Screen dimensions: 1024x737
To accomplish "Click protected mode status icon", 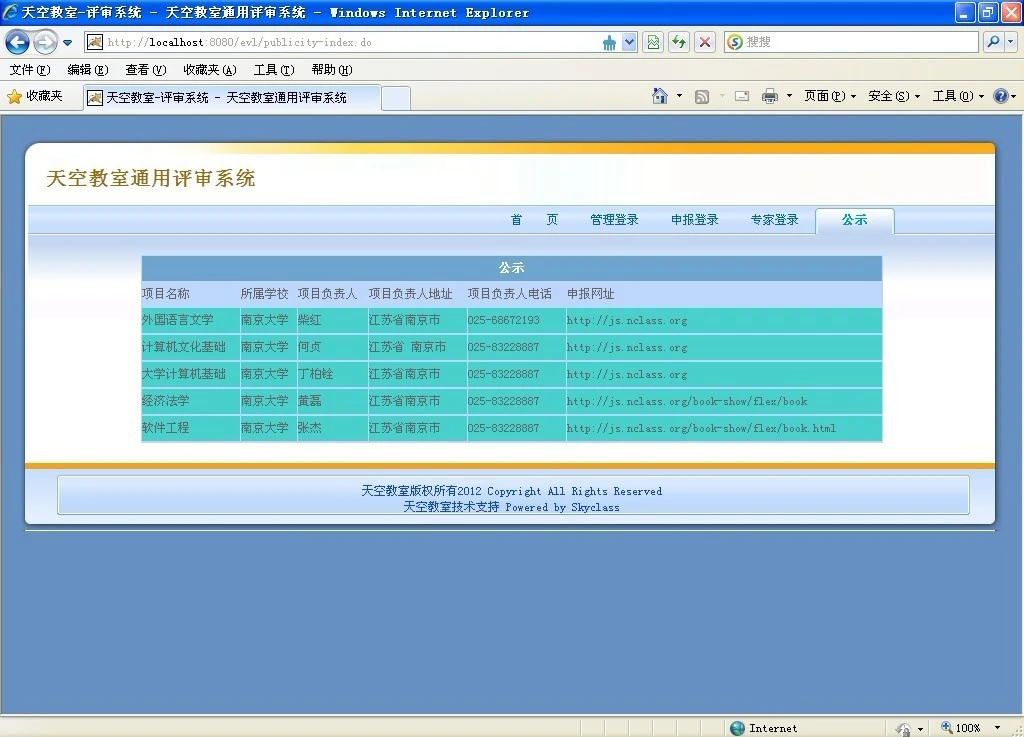I will [x=903, y=729].
